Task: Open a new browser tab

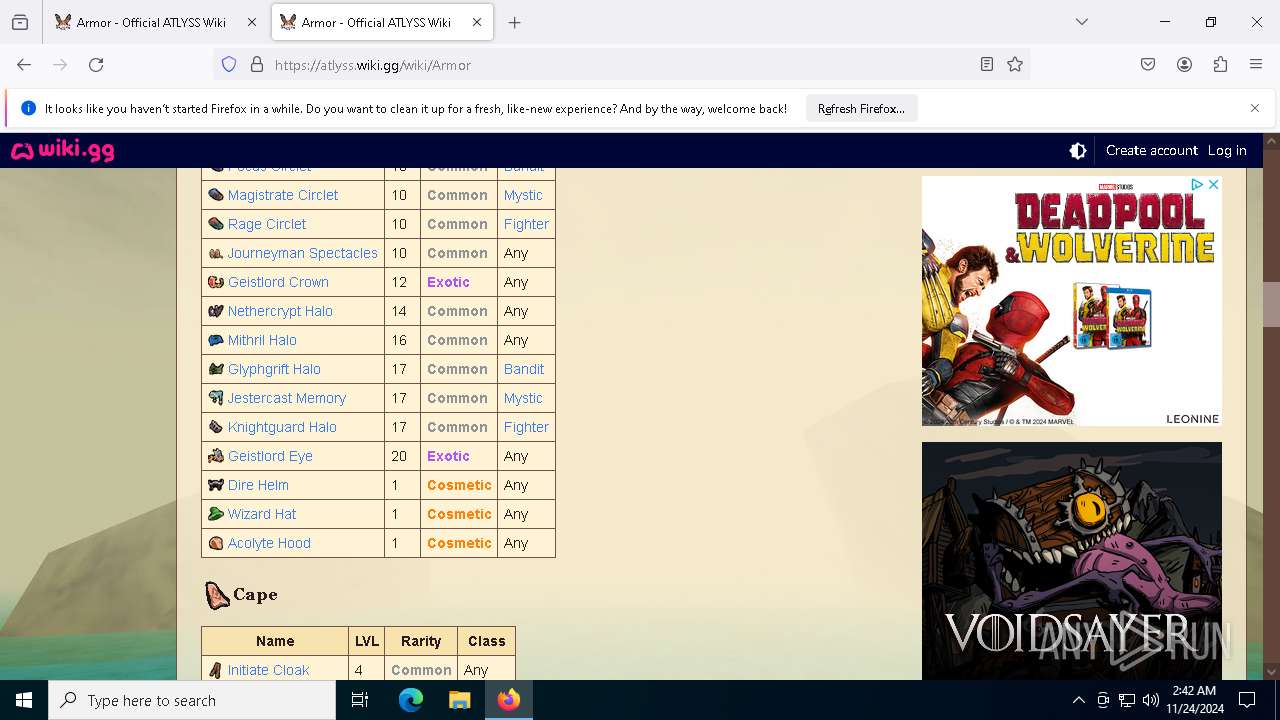Action: (514, 22)
